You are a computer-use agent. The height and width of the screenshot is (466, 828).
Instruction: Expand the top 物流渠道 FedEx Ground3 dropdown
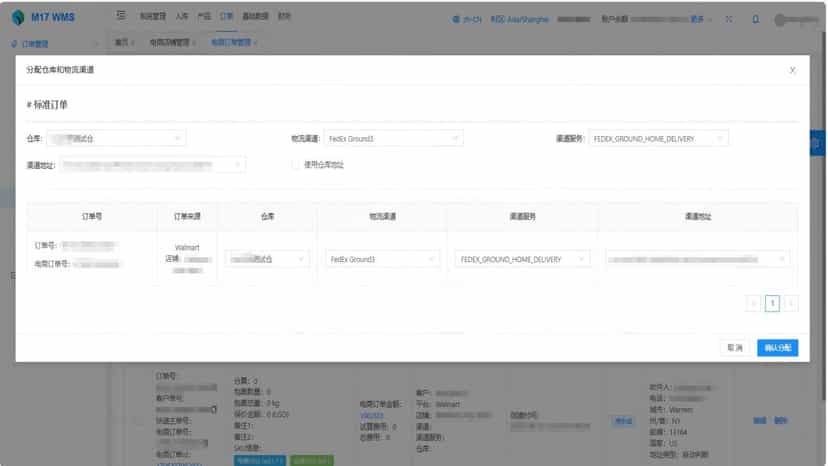[x=393, y=138]
